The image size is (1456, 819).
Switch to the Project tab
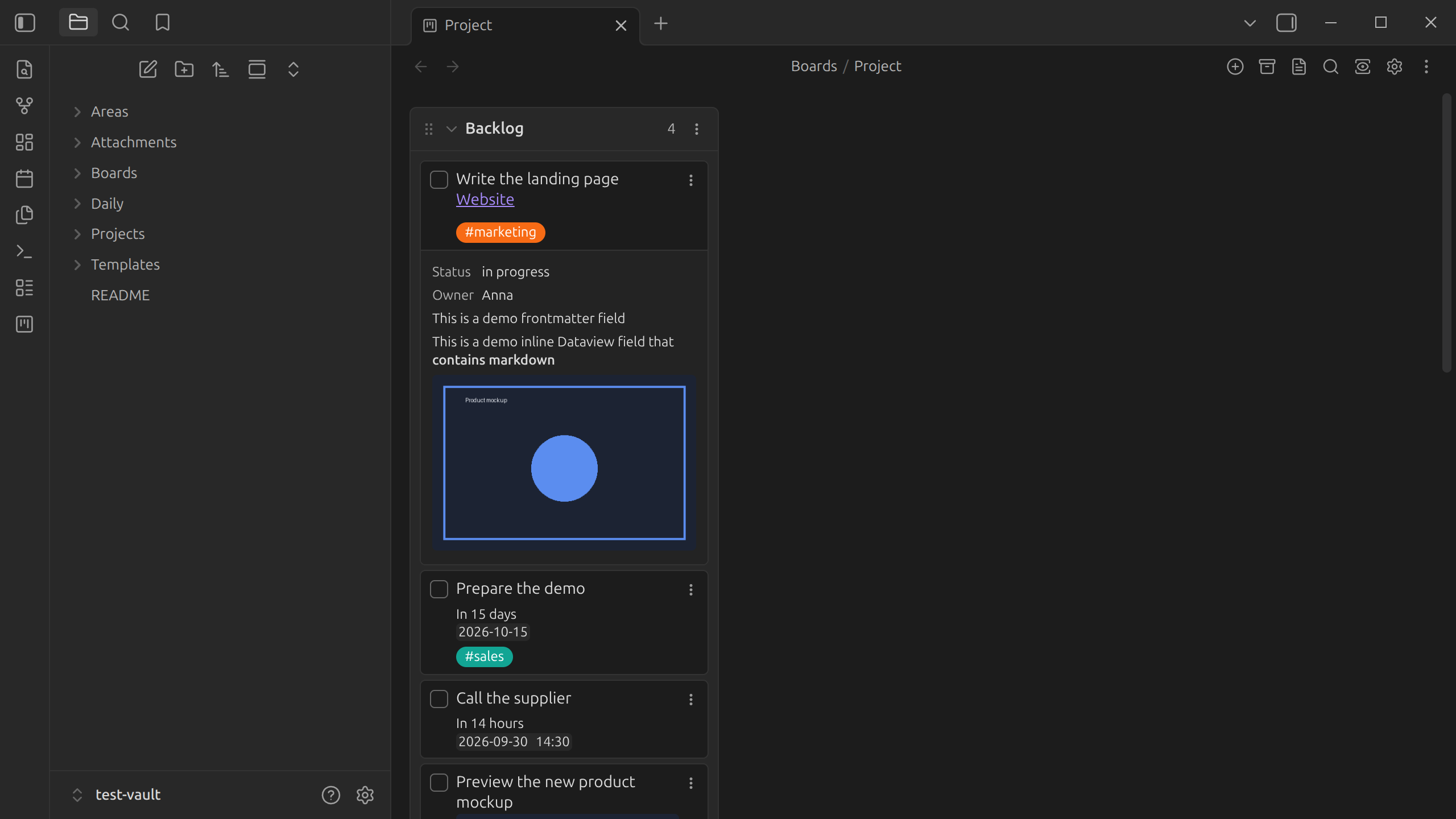[526, 26]
